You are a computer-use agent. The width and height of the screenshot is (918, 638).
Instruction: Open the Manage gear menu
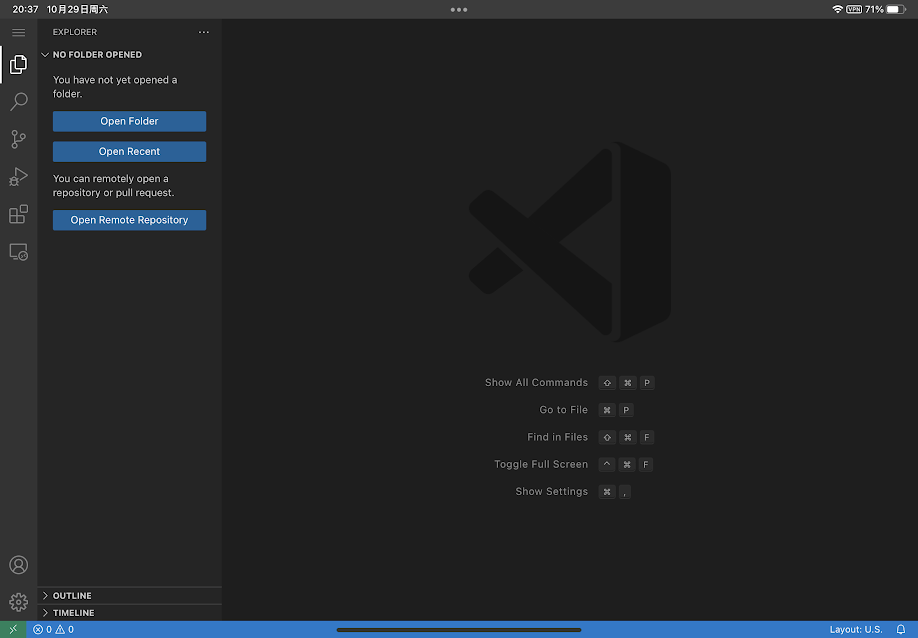pyautogui.click(x=18, y=602)
